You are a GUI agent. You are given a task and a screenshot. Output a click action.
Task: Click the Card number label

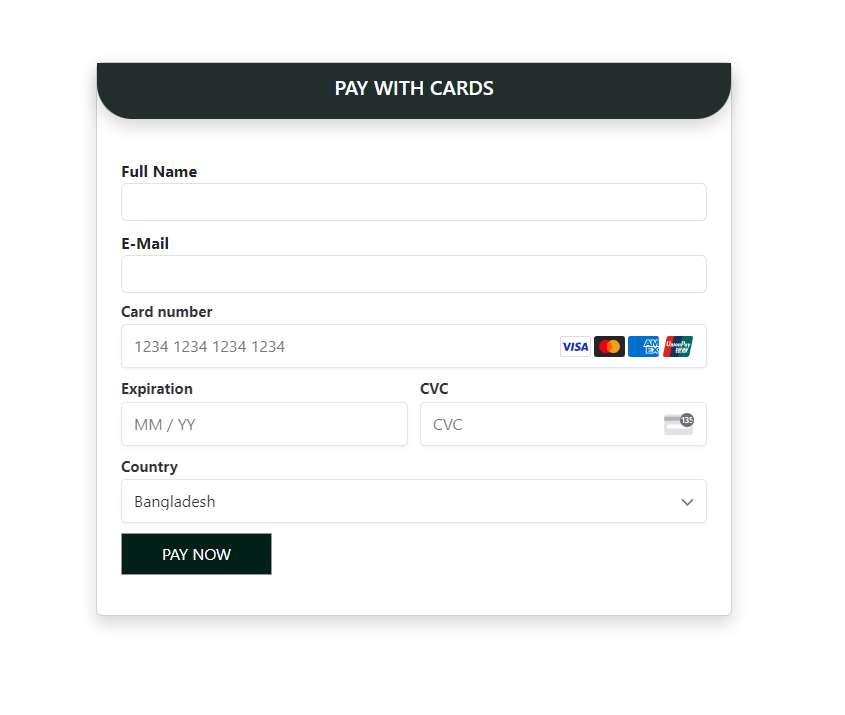point(167,312)
